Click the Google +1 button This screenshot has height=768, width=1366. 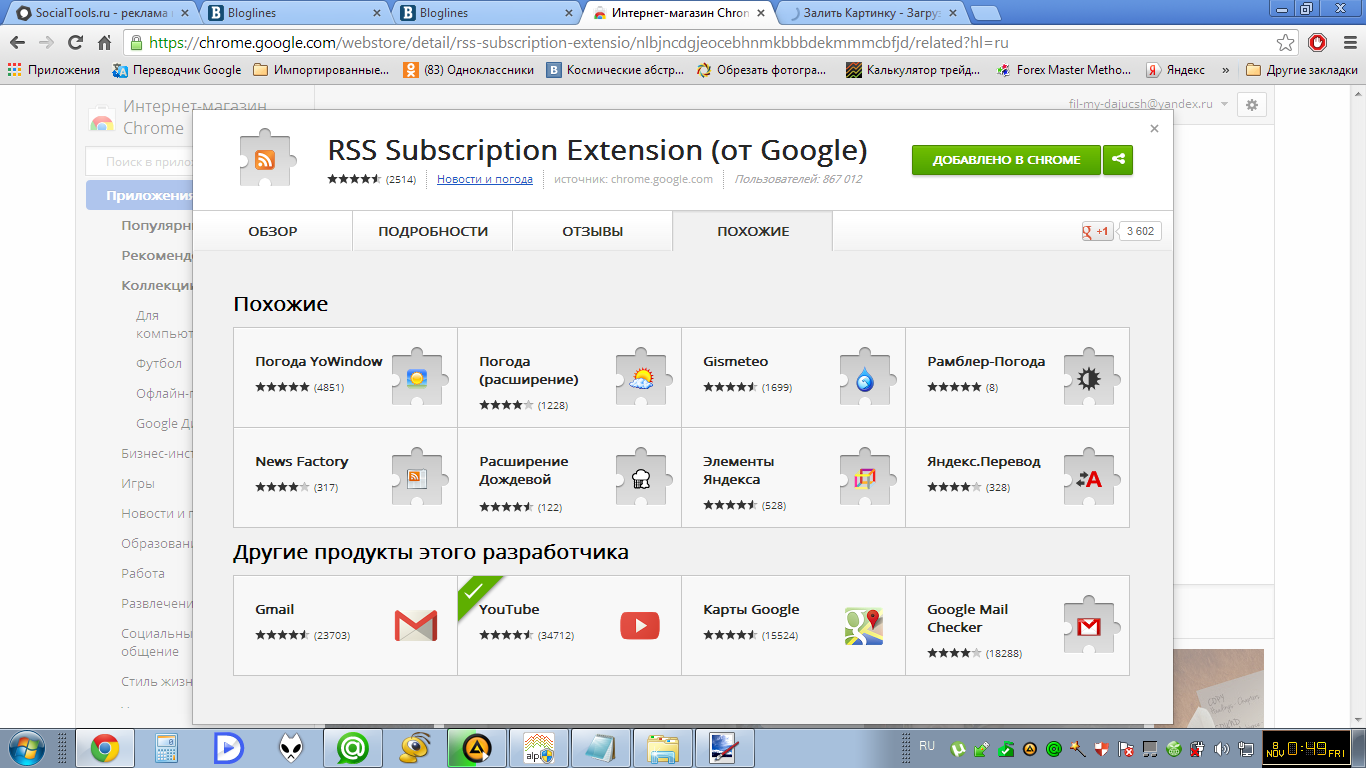click(1097, 231)
